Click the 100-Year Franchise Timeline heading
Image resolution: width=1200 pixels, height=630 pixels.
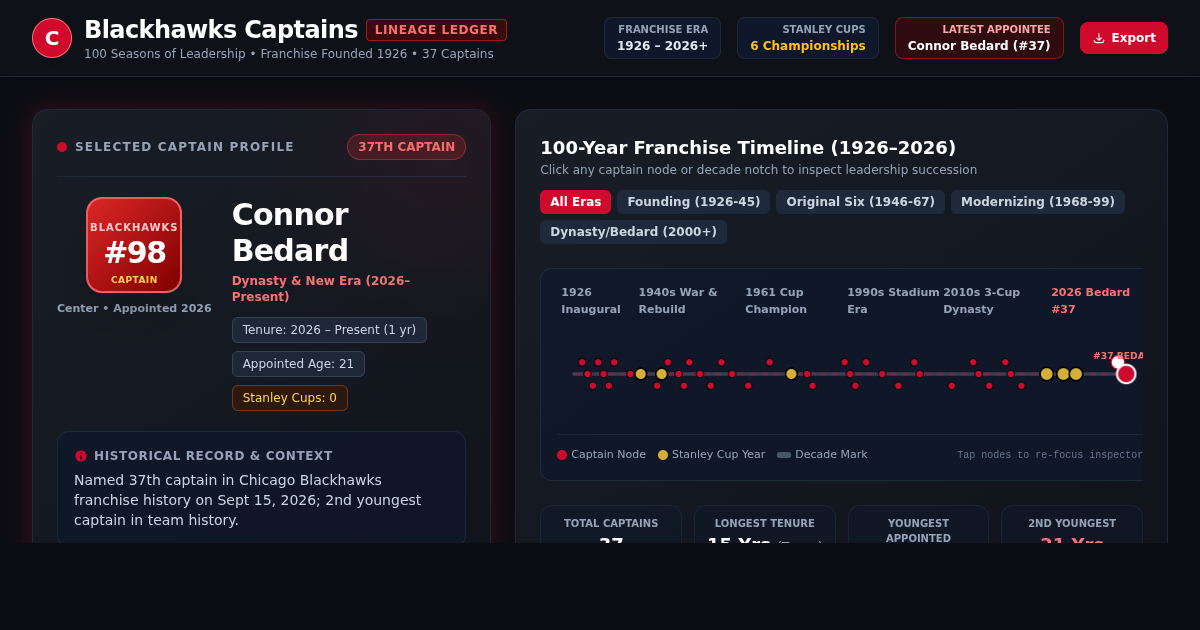tap(748, 148)
